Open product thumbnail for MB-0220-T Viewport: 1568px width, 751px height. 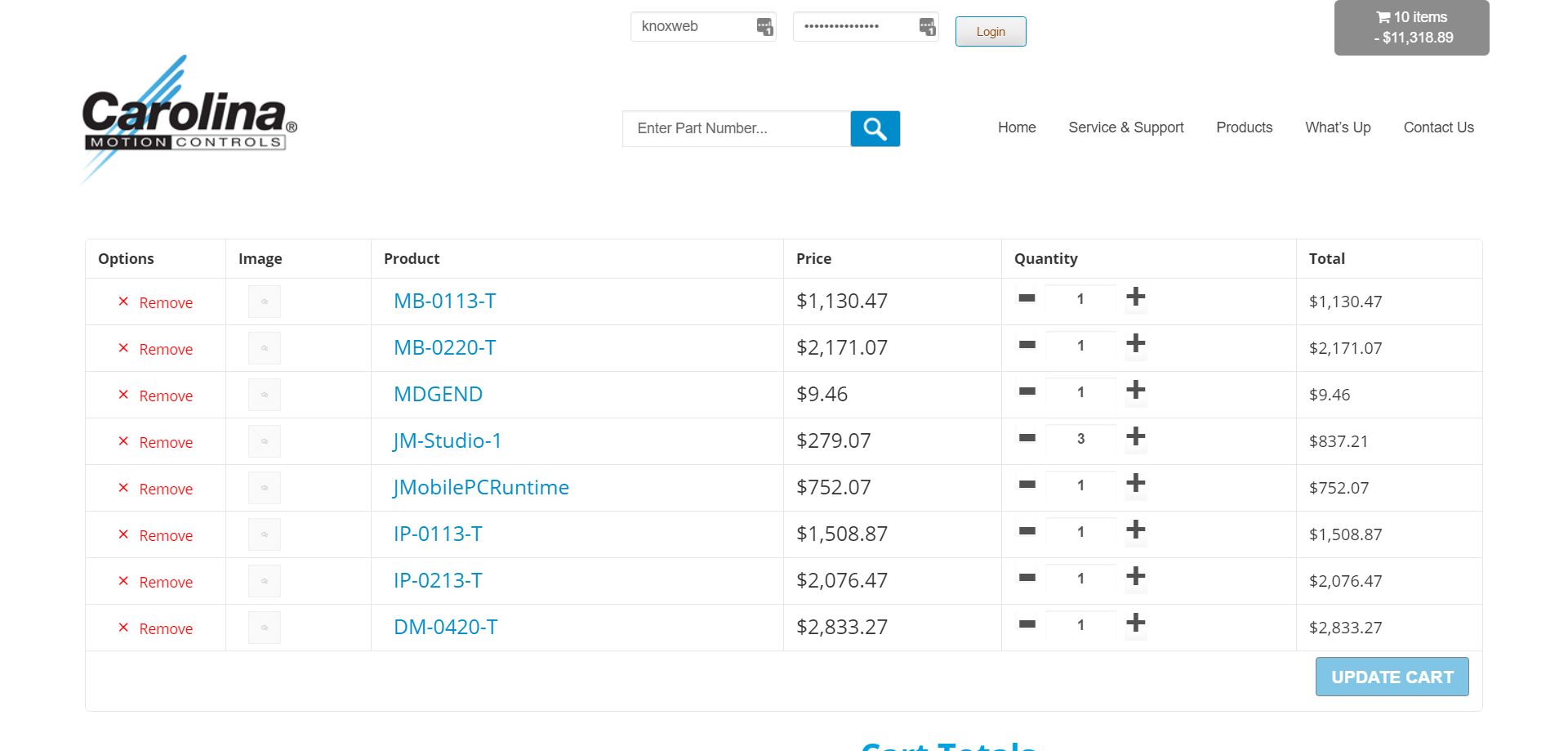tap(265, 348)
